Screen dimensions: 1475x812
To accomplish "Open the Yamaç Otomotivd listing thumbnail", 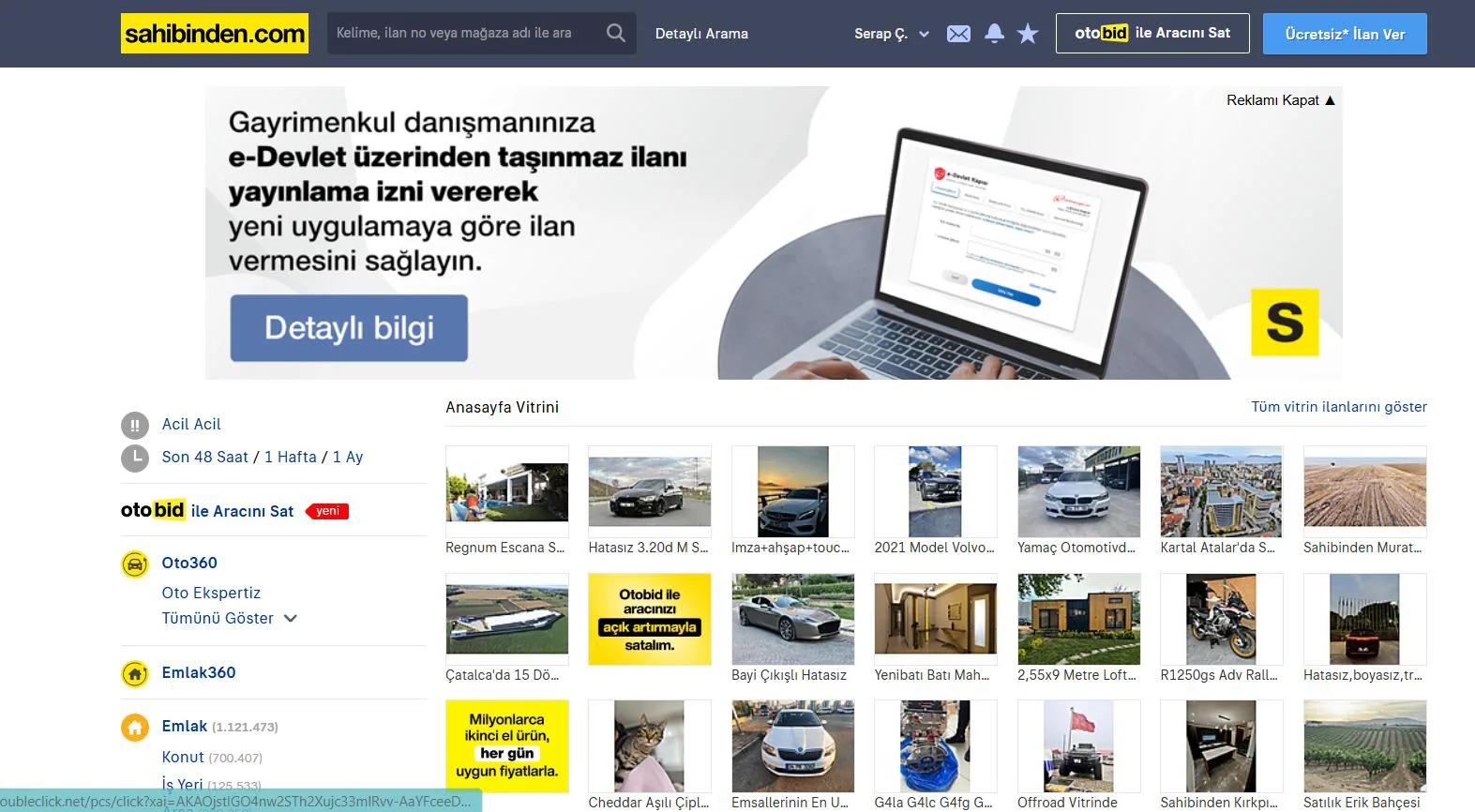I will click(1079, 491).
